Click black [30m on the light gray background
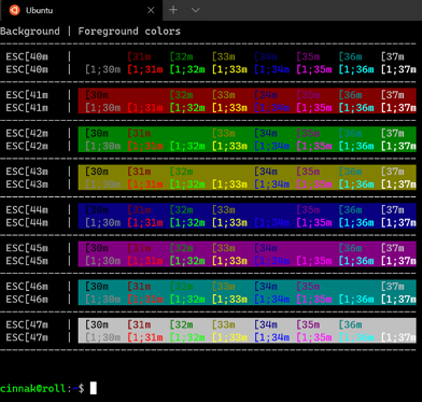The image size is (422, 402). coord(97,325)
